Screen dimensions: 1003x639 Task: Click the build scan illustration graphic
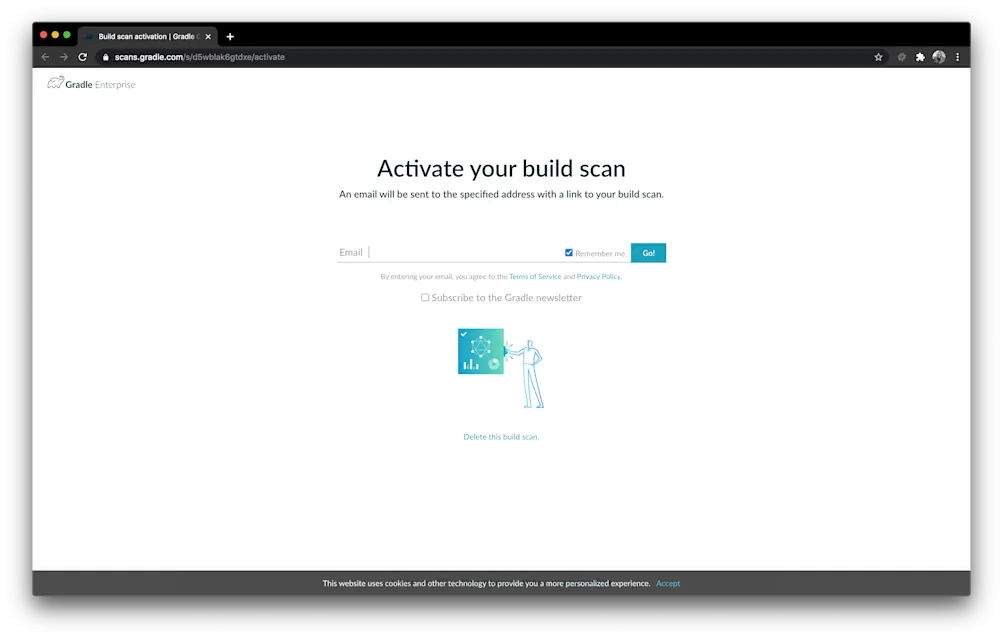(501, 367)
